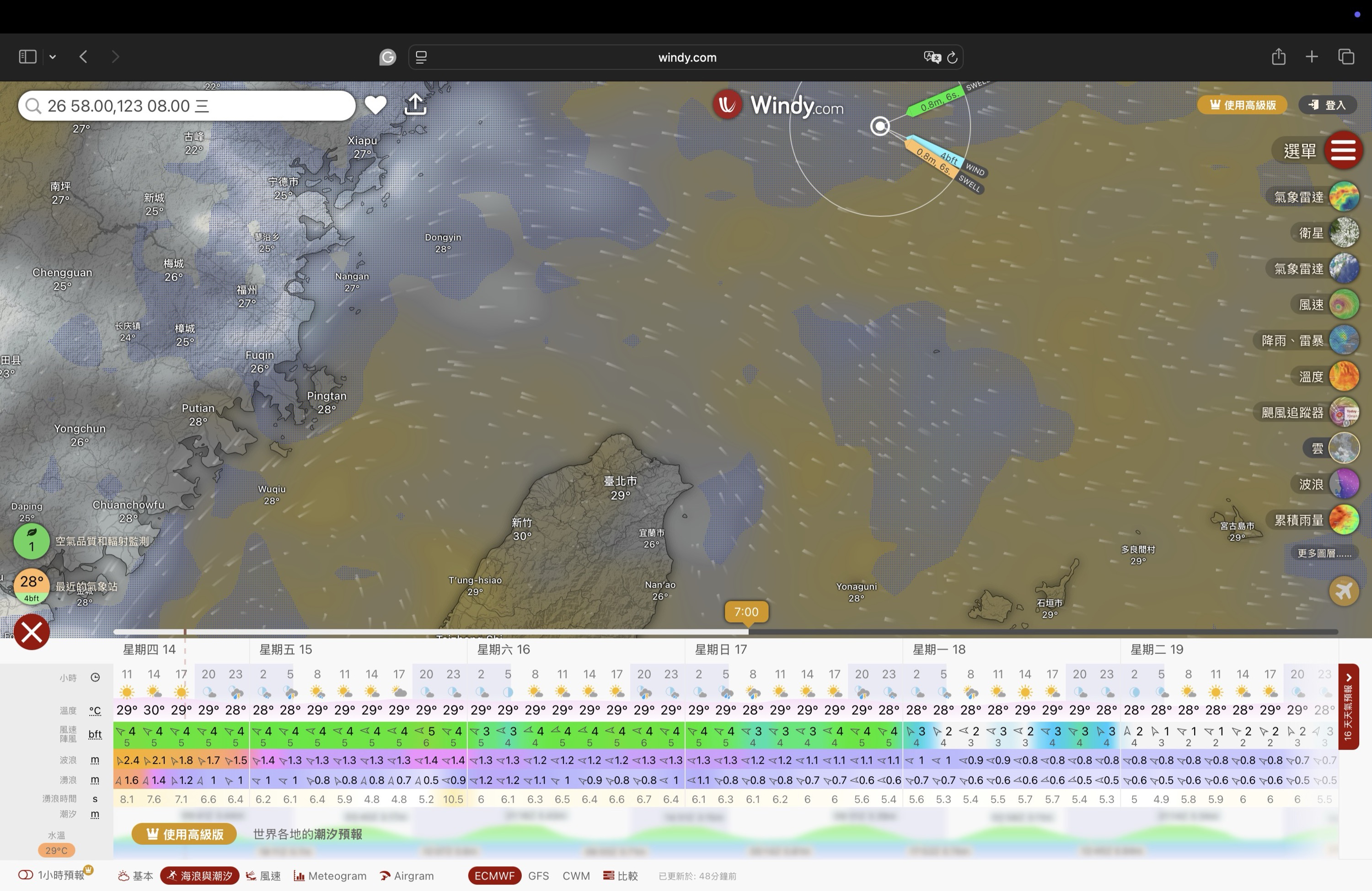Open the typhoon tracker layer icon
This screenshot has height=891, width=1372.
coord(1344,413)
